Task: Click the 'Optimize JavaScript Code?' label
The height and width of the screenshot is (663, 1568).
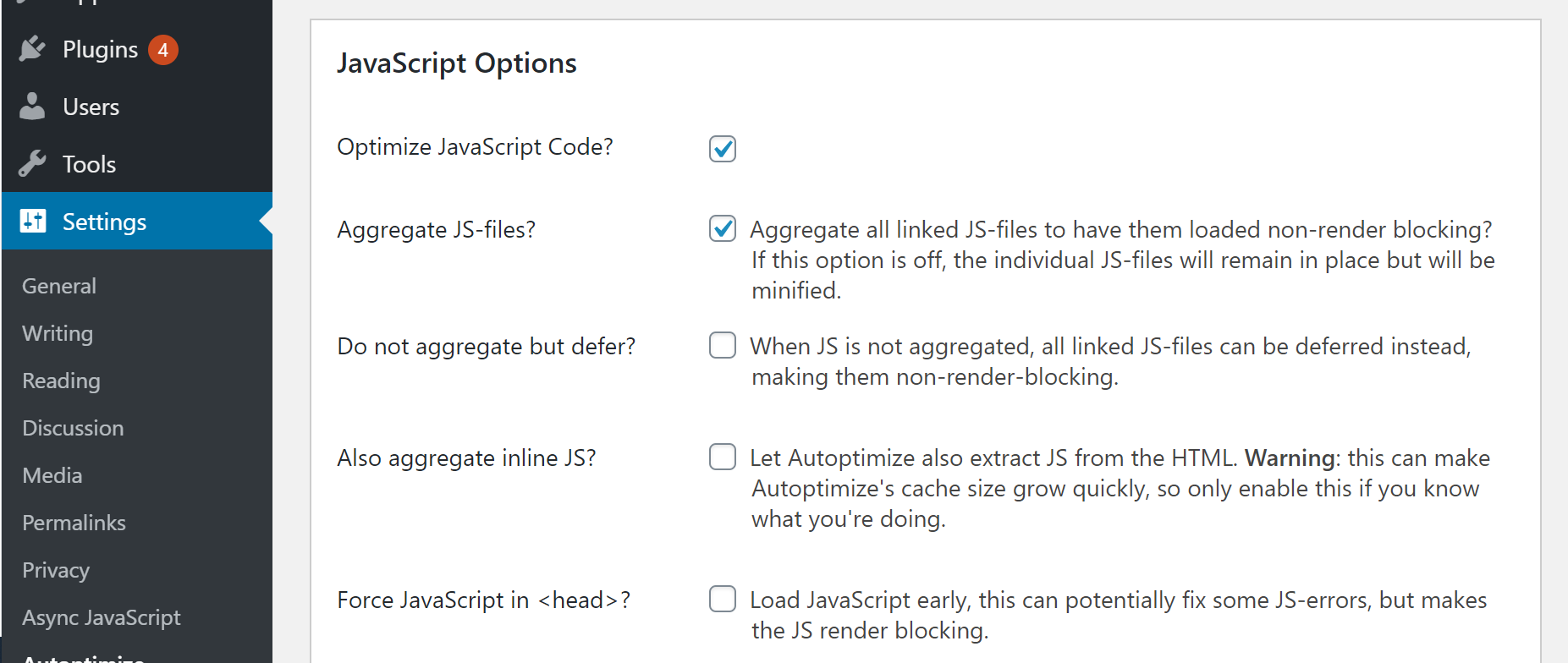Action: [475, 147]
